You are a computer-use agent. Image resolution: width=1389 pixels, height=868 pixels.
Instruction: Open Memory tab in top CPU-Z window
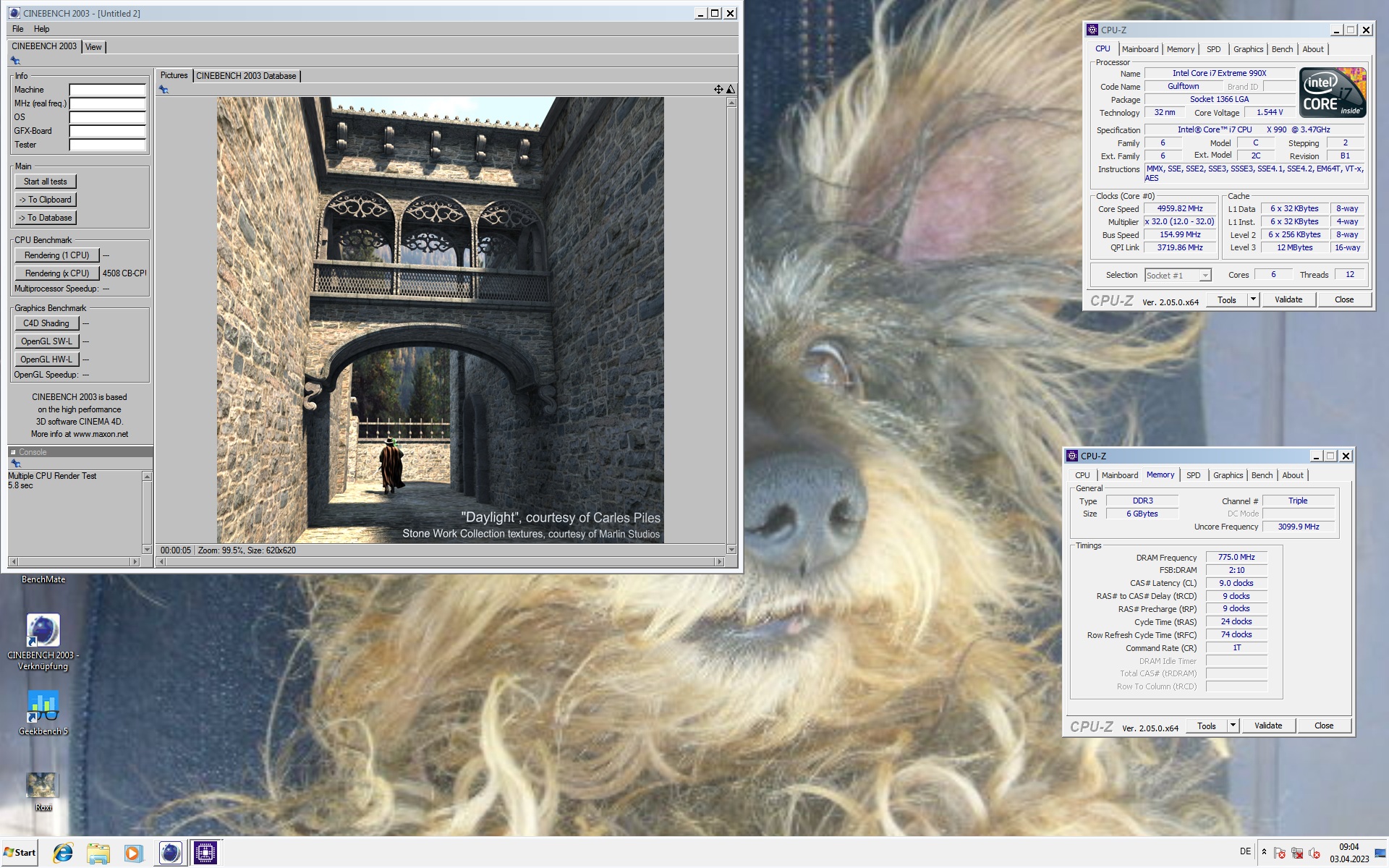[1181, 49]
